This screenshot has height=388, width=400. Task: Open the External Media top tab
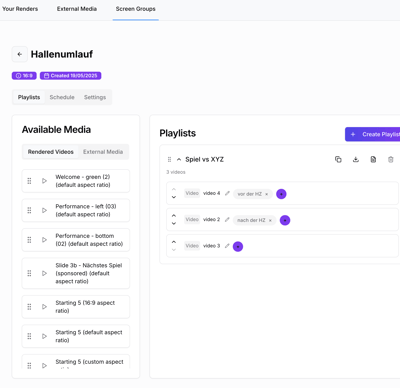[77, 9]
